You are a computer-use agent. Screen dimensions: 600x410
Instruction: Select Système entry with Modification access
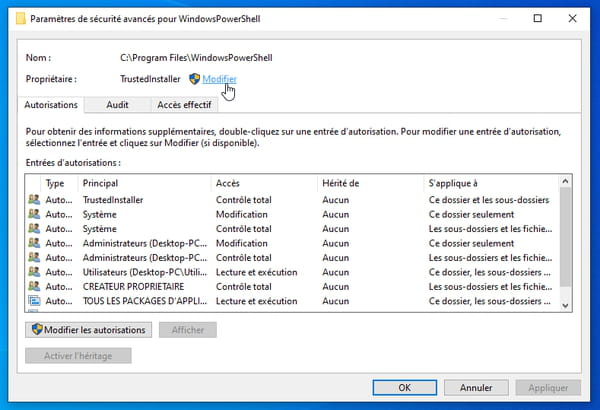292,214
